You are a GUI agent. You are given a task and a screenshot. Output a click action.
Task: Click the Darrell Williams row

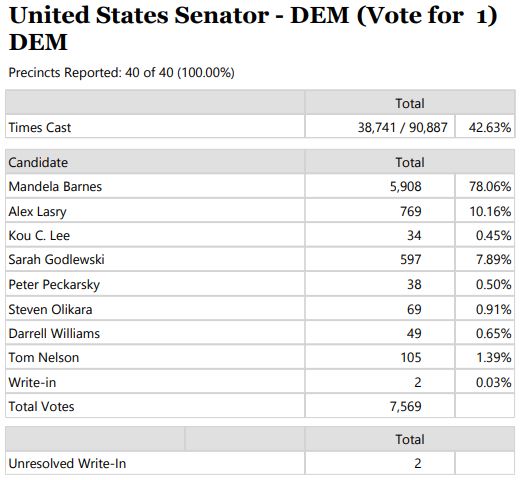260,333
